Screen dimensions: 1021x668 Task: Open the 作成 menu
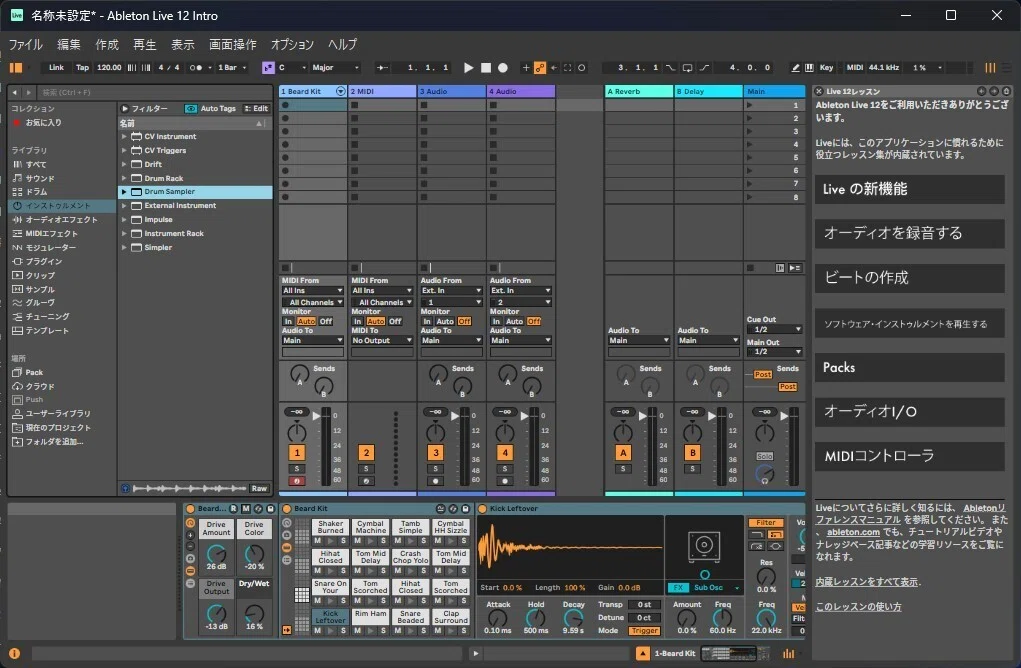107,44
